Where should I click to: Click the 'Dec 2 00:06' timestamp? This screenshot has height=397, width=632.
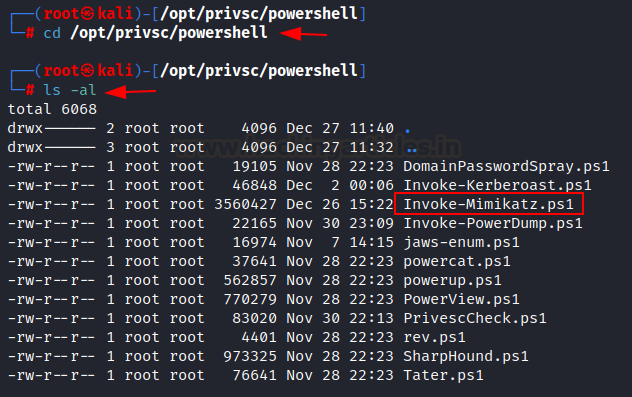(340, 185)
